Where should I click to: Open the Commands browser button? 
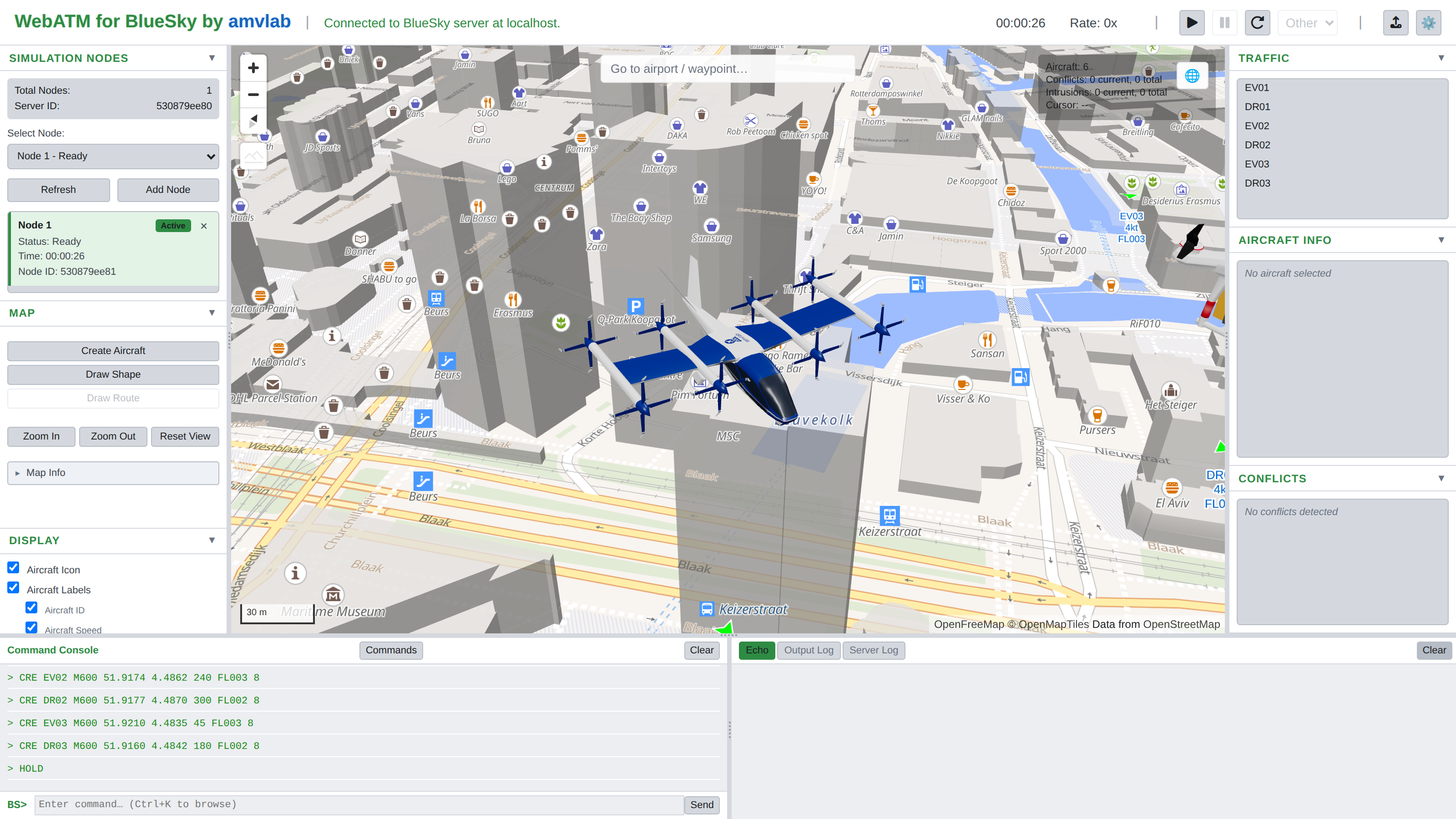click(x=390, y=650)
